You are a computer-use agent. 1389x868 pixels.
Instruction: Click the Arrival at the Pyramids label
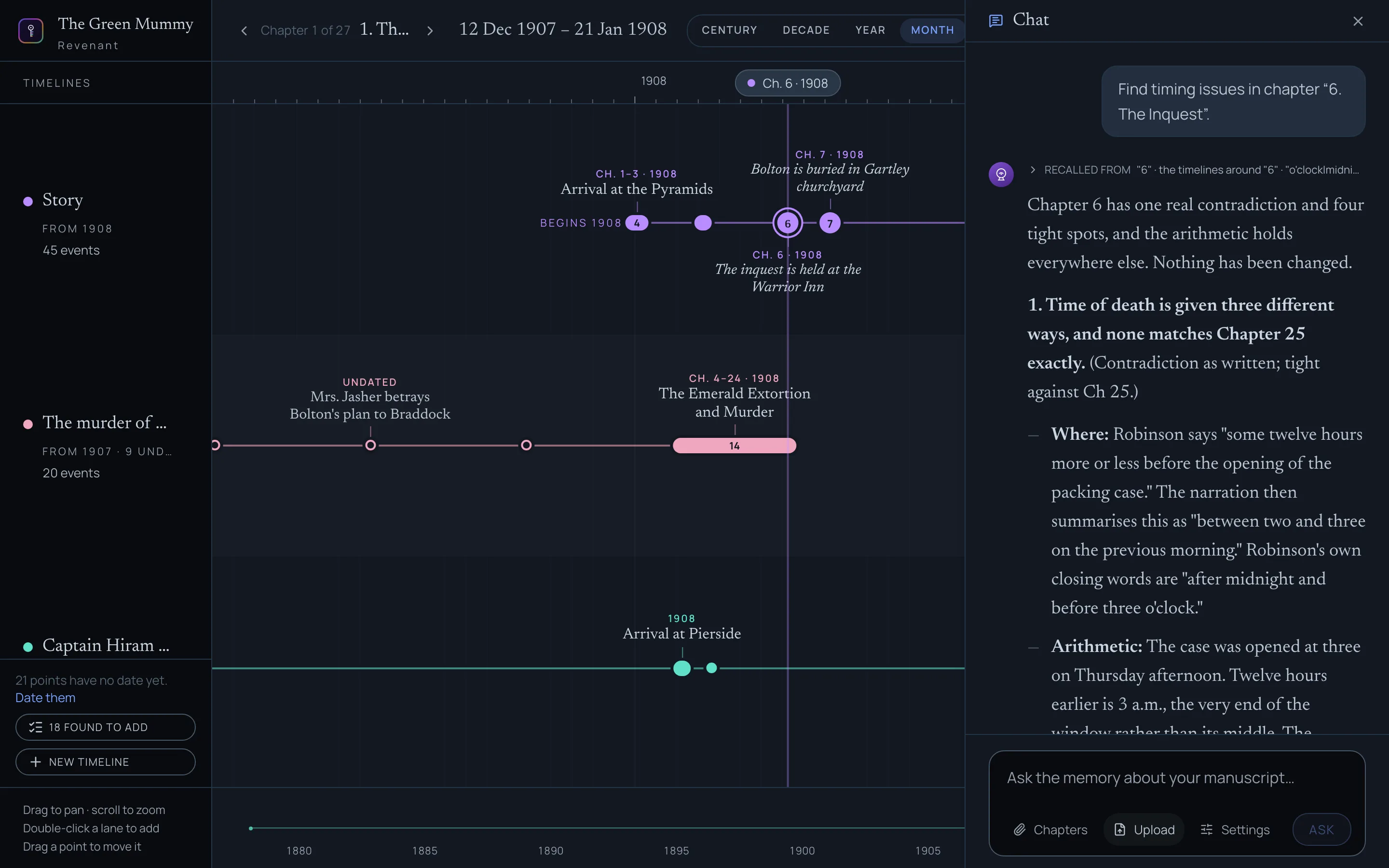[637, 189]
